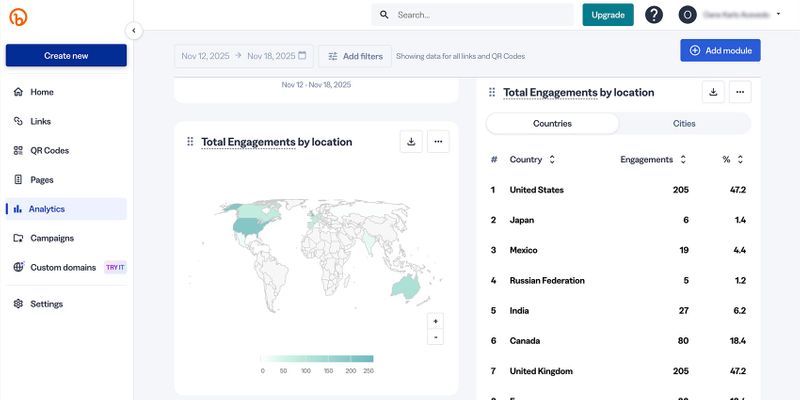This screenshot has height=400, width=800.
Task: Open more options for table module
Action: 740,92
